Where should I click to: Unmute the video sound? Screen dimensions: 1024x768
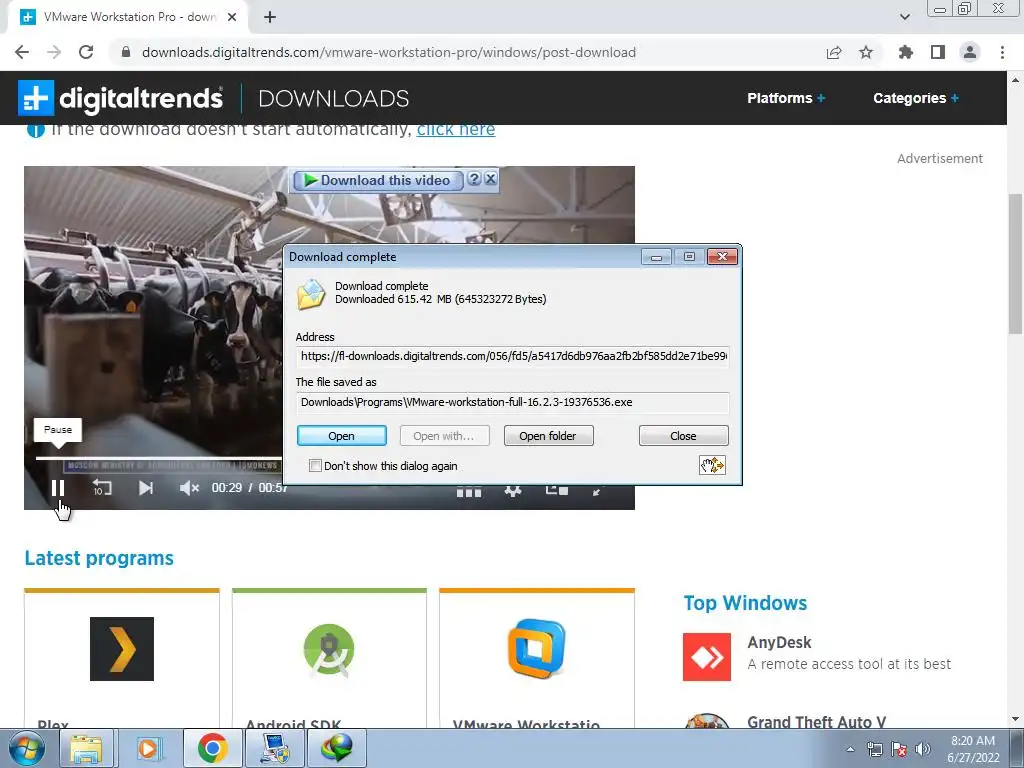[189, 488]
